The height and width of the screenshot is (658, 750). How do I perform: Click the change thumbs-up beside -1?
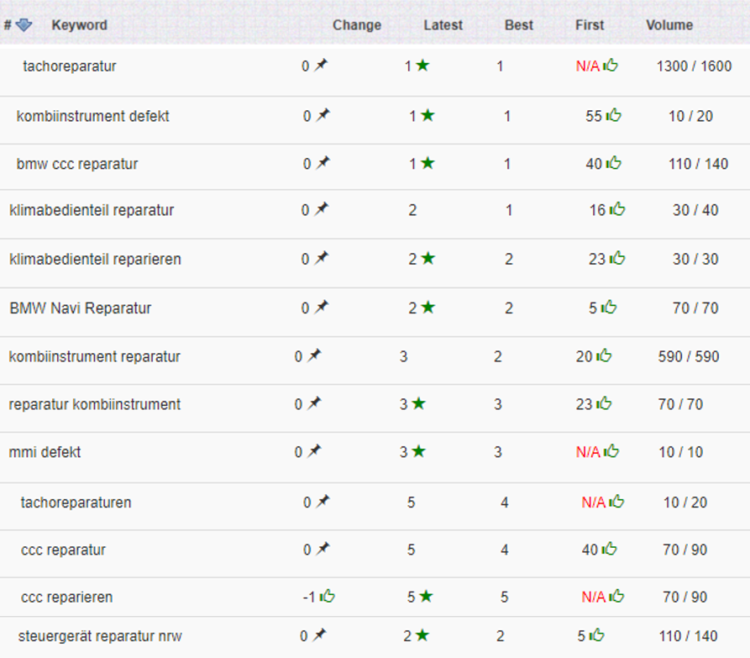[x=327, y=596]
